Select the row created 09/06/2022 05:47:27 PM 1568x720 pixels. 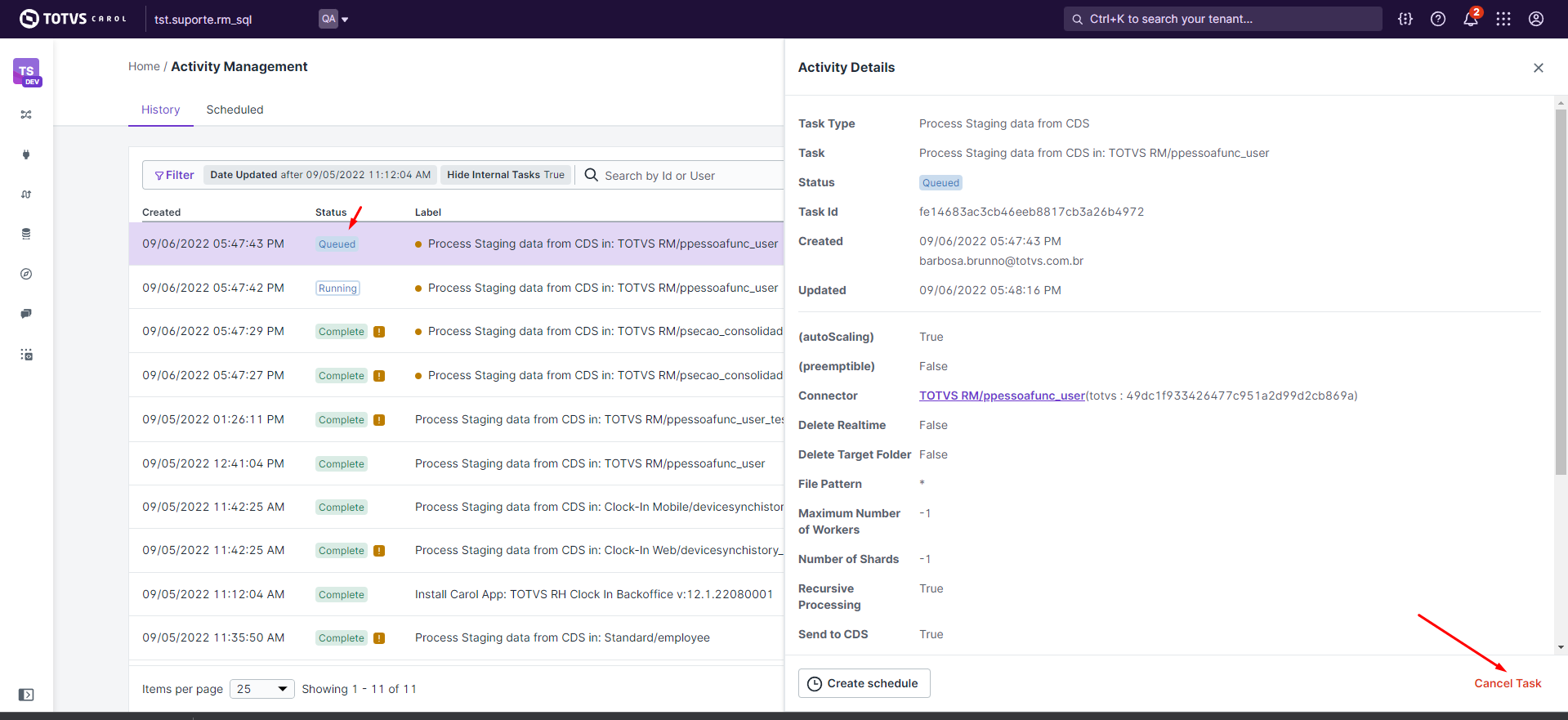click(456, 375)
